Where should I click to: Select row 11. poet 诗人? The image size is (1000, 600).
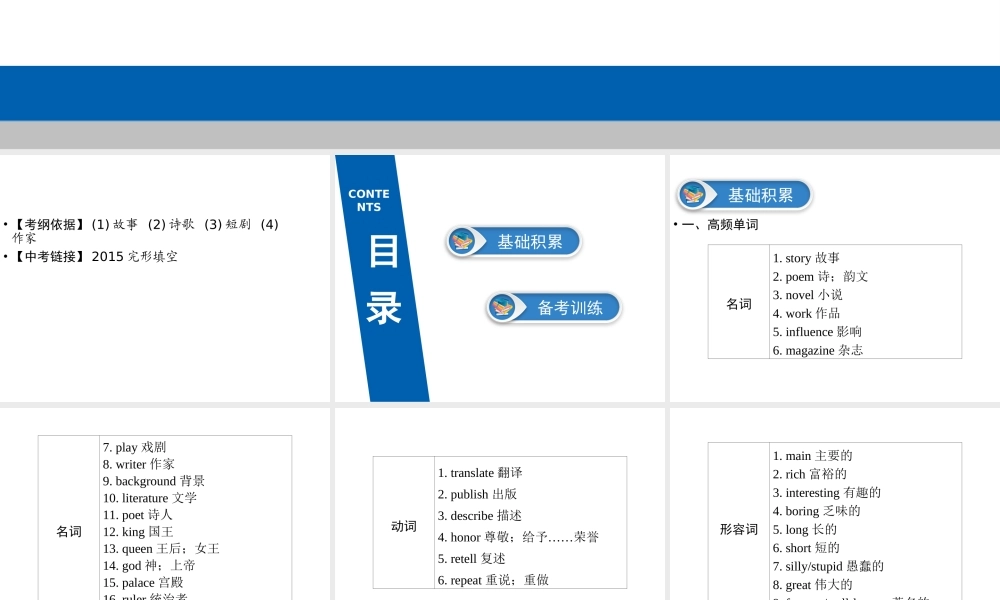point(138,515)
